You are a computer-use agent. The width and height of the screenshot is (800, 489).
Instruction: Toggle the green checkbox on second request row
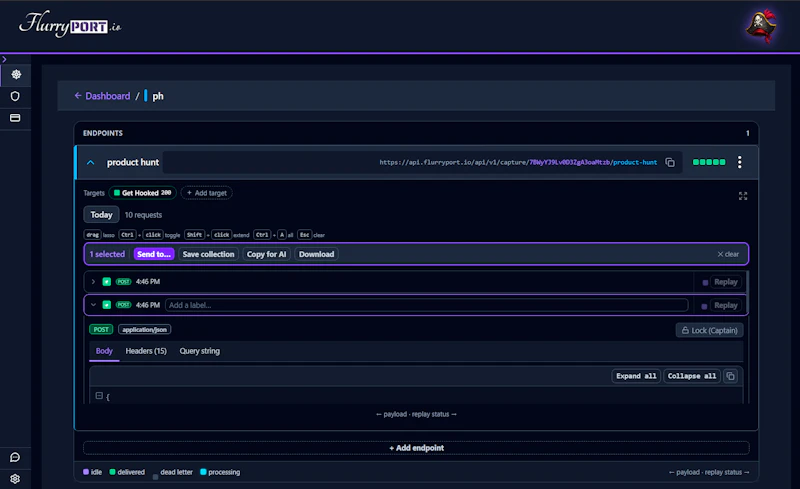[107, 305]
